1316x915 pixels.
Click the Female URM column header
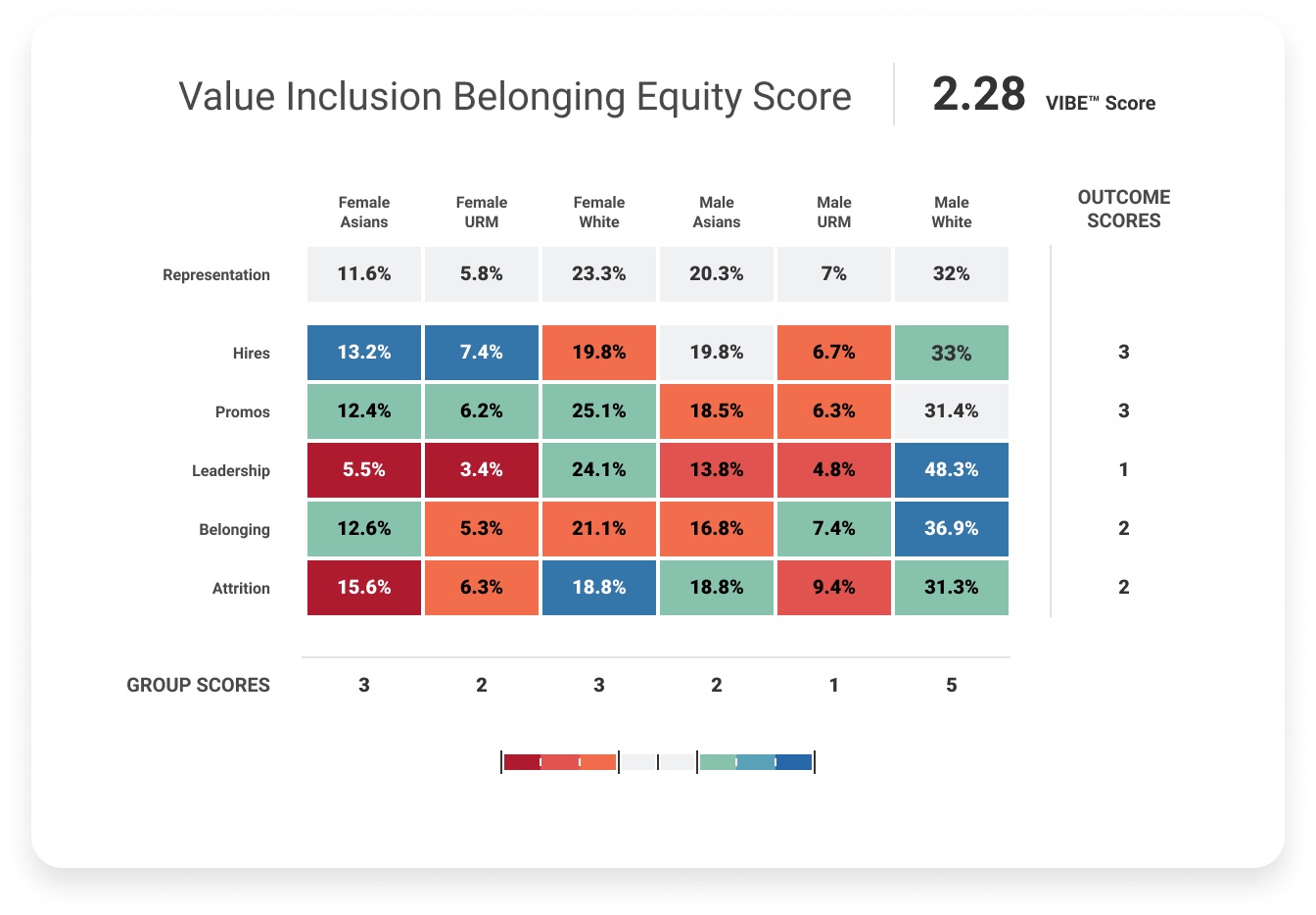tap(482, 213)
